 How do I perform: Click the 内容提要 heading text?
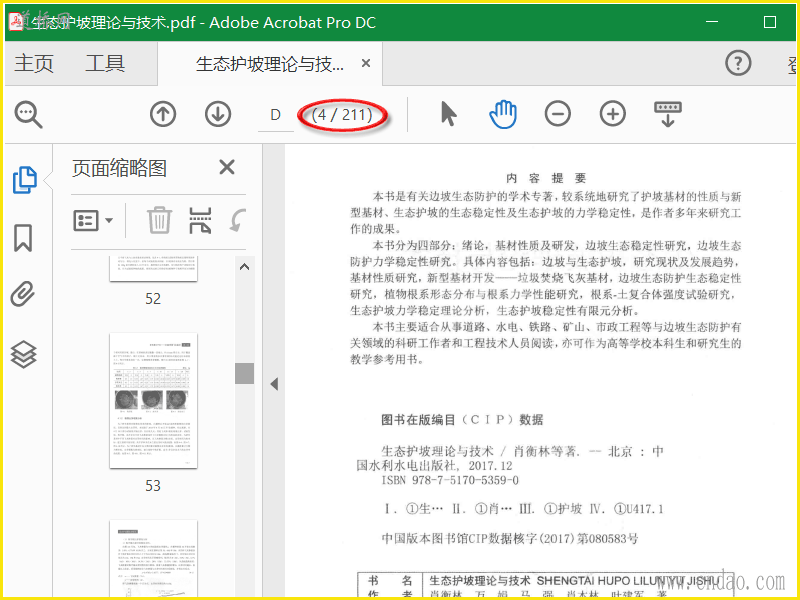pyautogui.click(x=546, y=178)
